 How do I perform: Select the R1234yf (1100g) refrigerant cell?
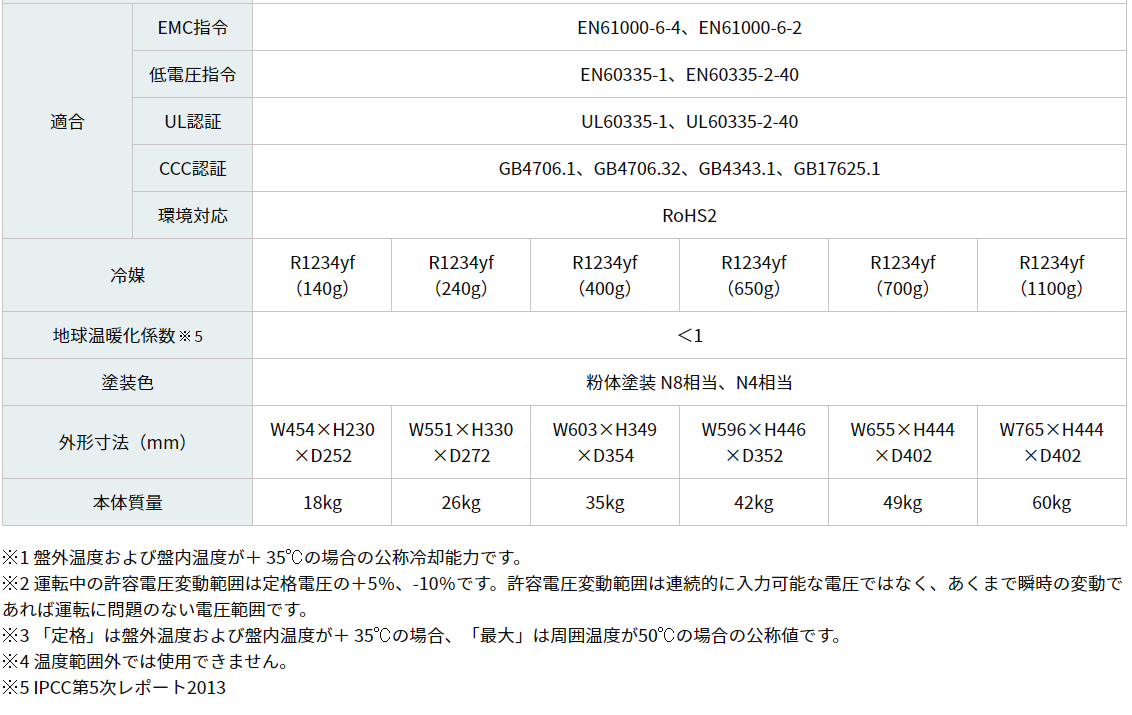(x=1051, y=275)
